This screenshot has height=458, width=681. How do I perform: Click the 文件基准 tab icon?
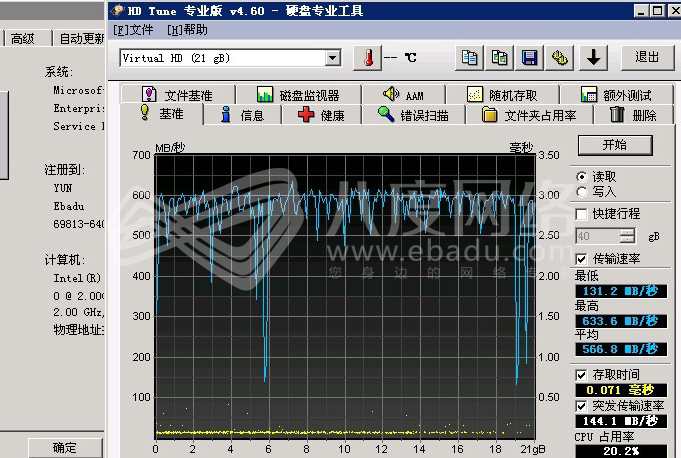pyautogui.click(x=149, y=94)
